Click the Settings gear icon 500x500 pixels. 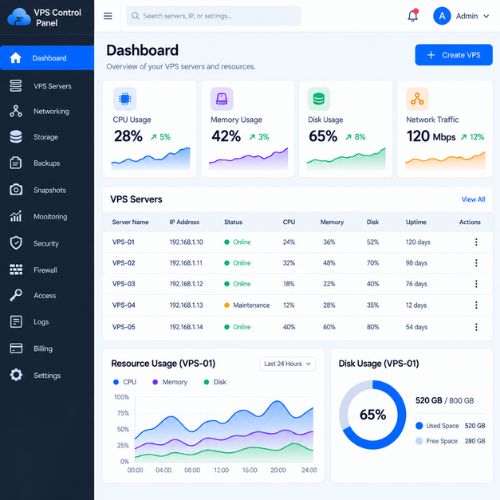[16, 375]
